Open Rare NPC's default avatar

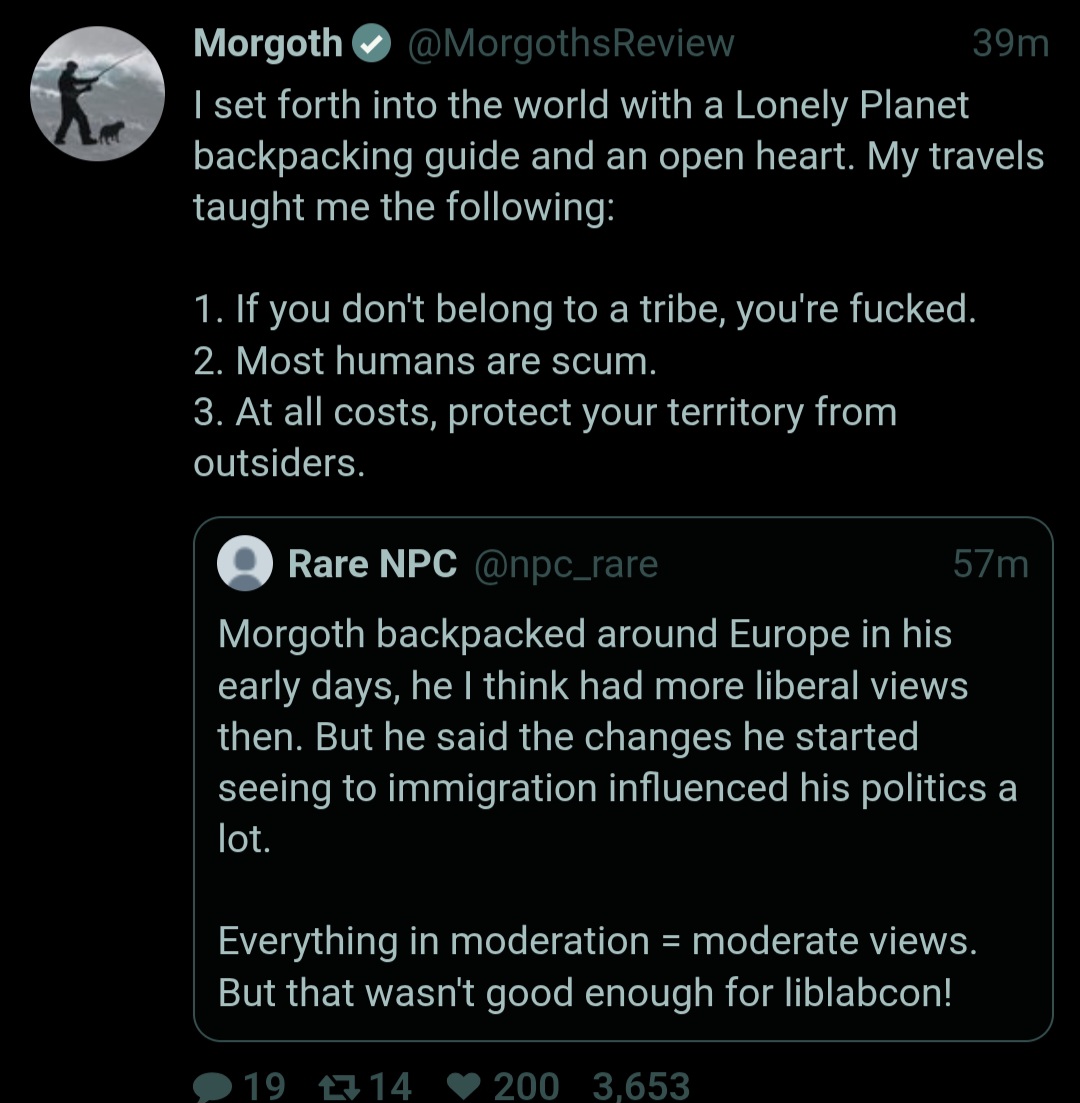pos(245,564)
